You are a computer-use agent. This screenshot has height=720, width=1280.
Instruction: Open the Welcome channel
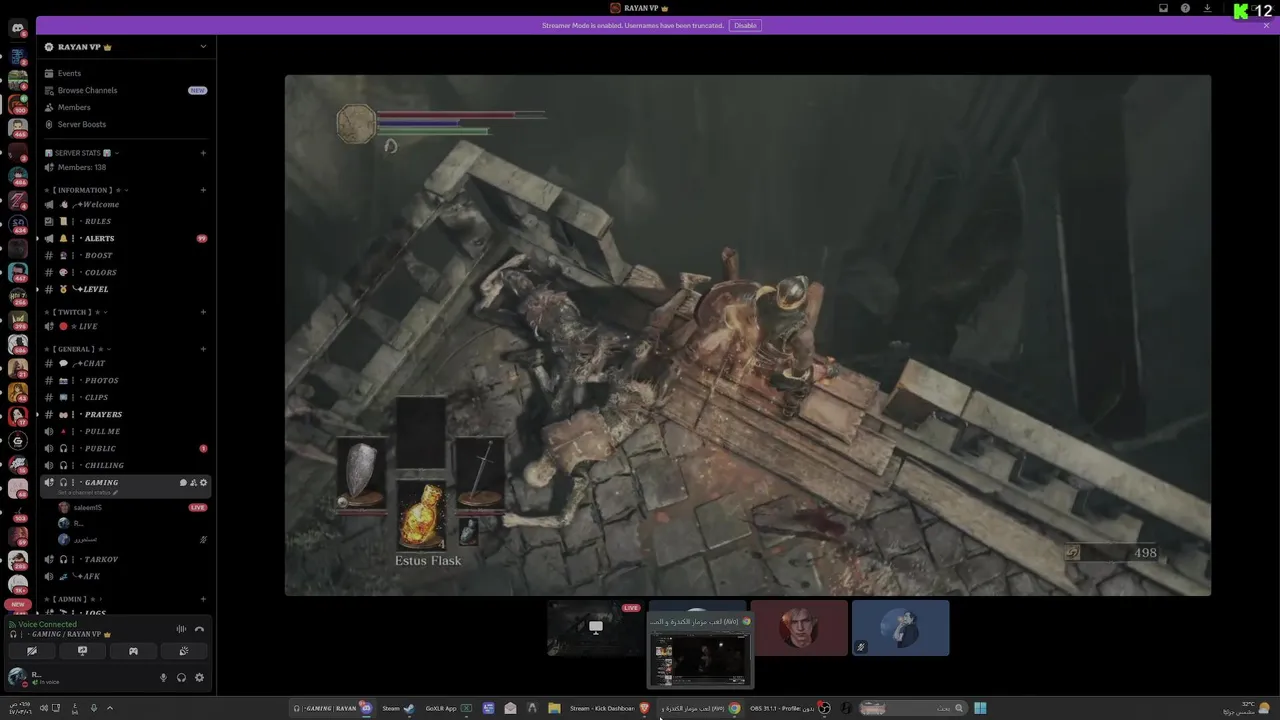point(125,204)
